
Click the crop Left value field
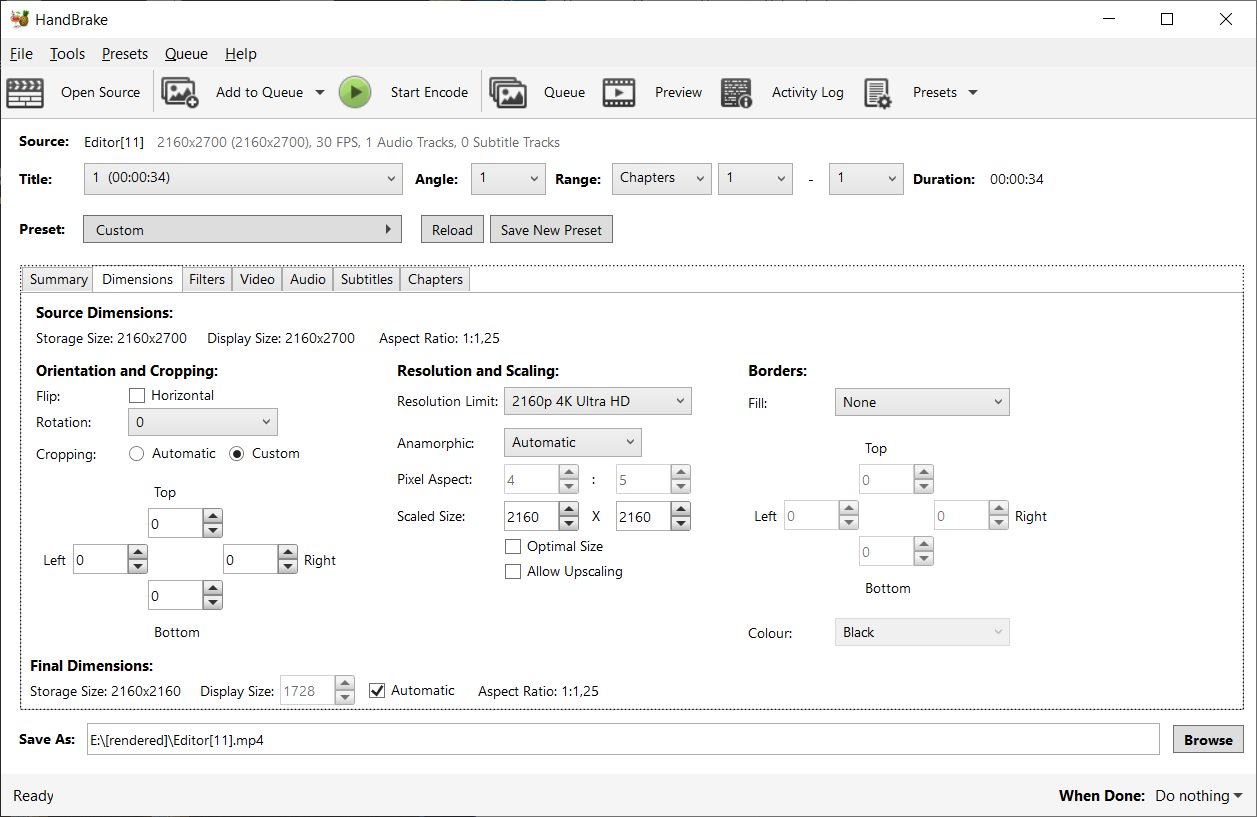tap(101, 559)
